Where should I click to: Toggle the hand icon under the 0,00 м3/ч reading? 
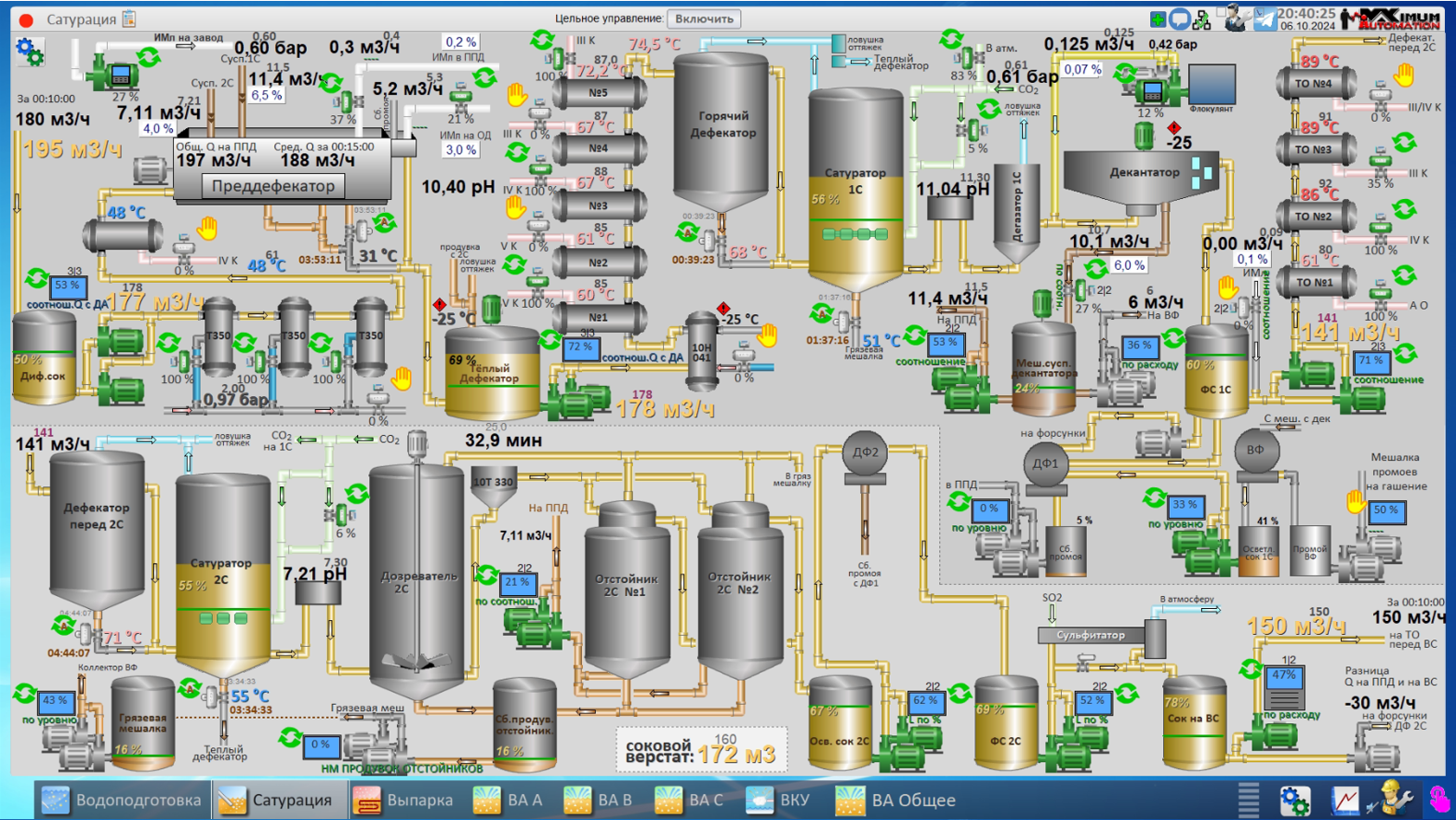point(1227,287)
